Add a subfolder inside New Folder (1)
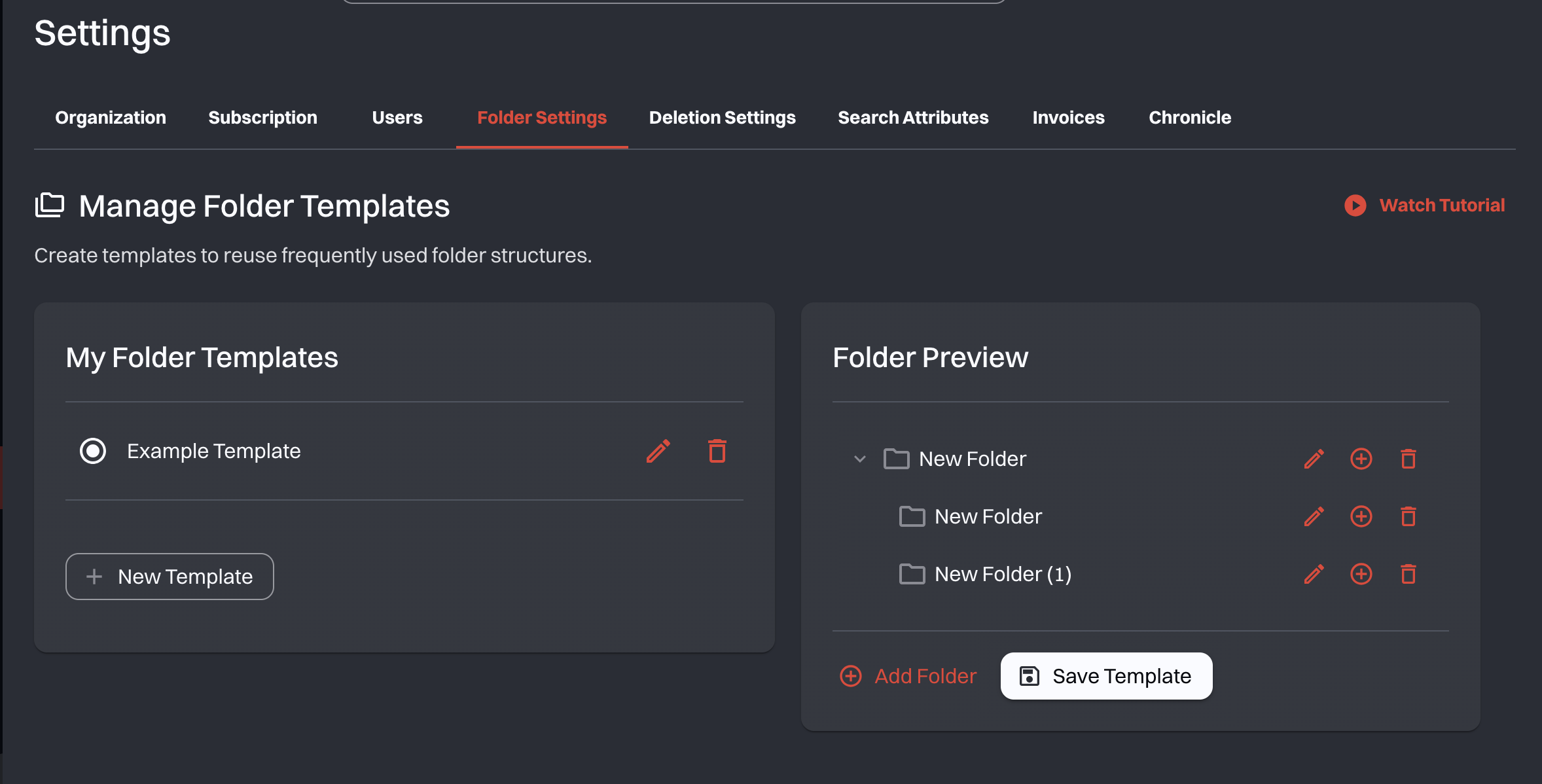 [1361, 574]
